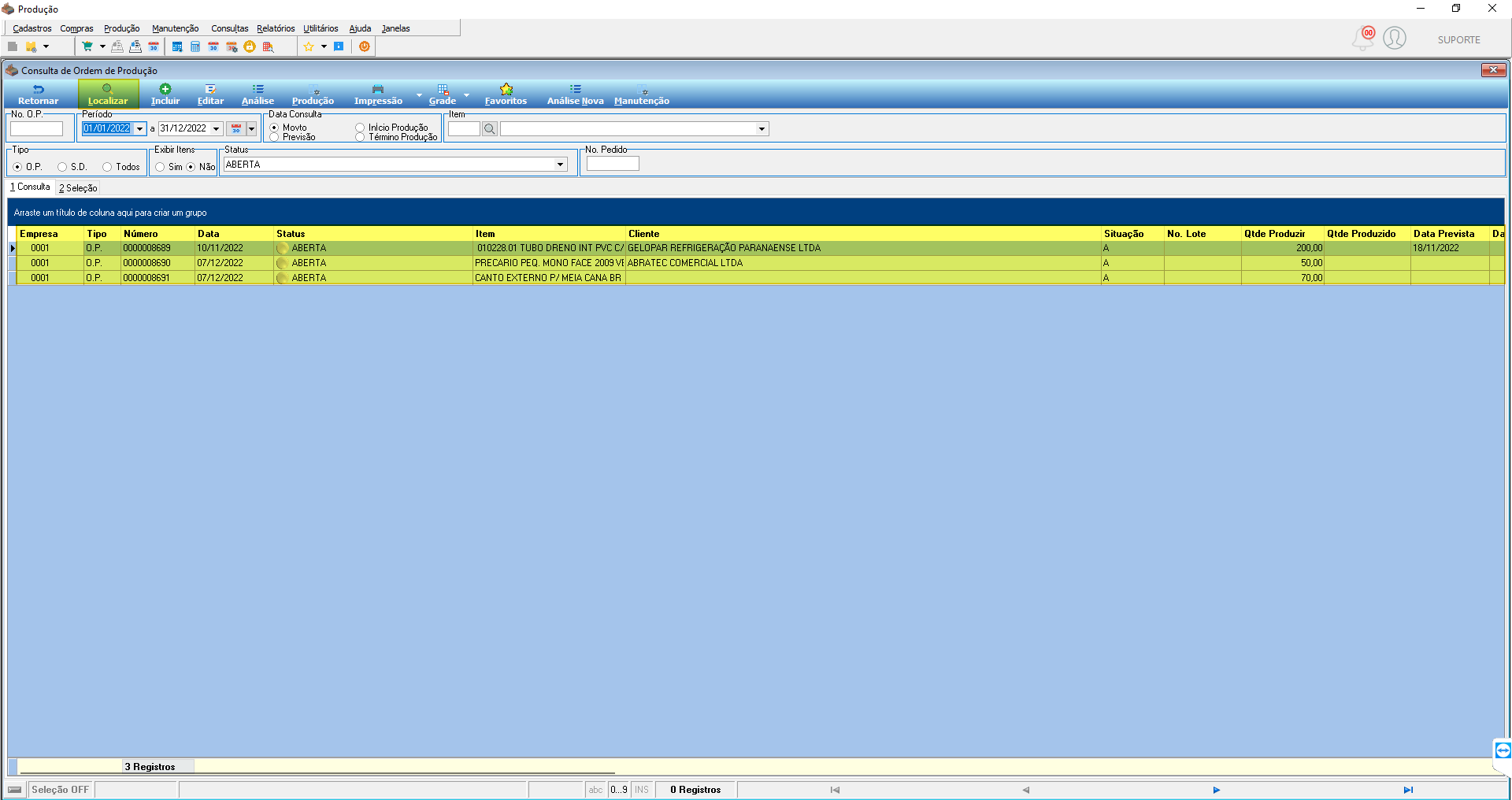This screenshot has height=800, width=1512.
Task: Open the Status ABERTA dropdown
Action: pos(561,165)
